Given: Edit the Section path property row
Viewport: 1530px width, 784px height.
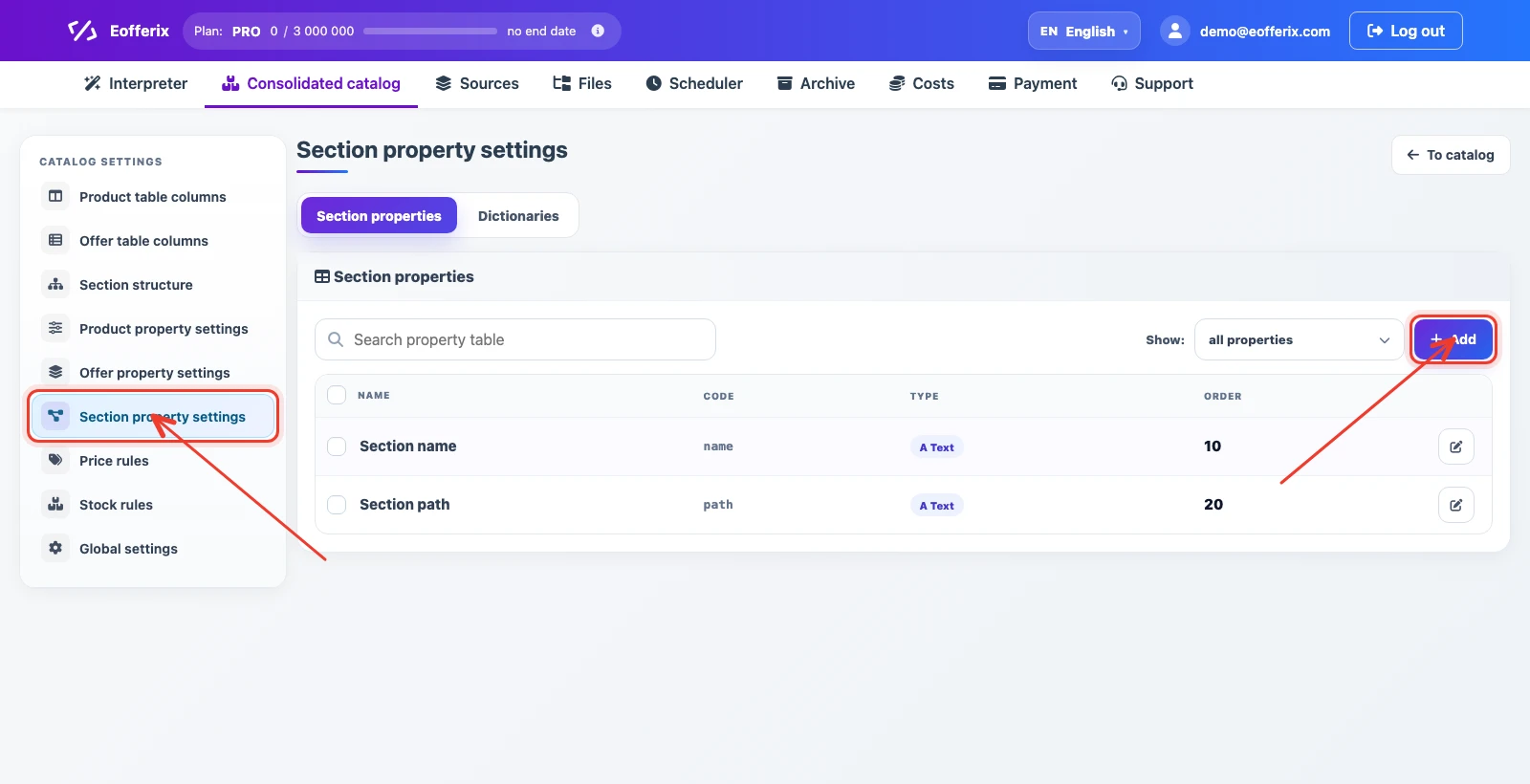Looking at the screenshot, I should point(1455,505).
